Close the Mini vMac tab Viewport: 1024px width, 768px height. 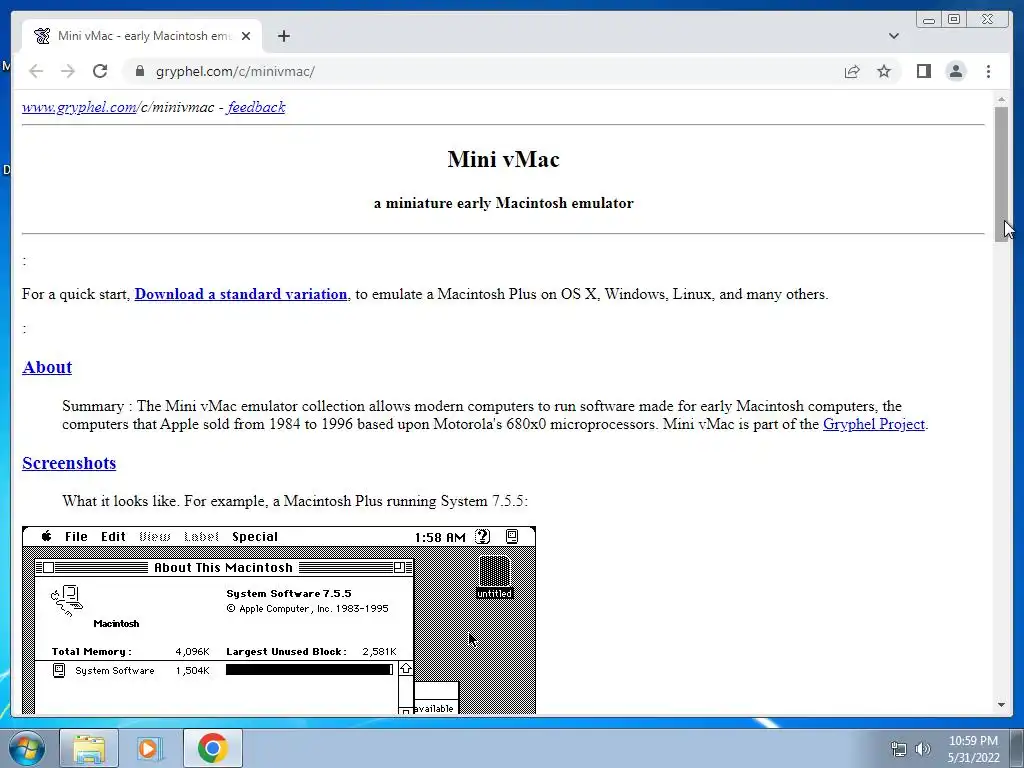click(246, 36)
